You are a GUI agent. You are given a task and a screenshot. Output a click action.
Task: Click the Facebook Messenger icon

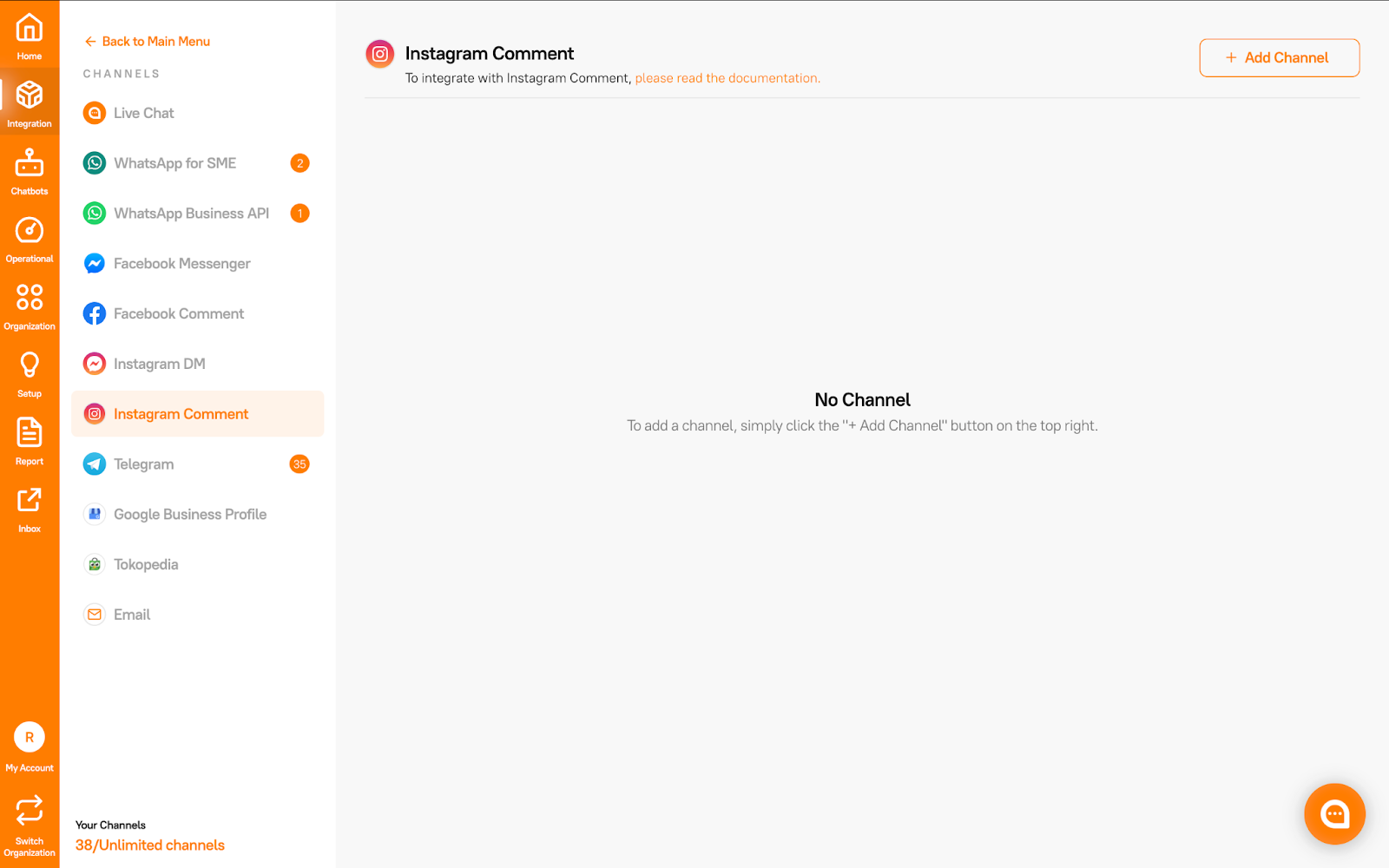95,264
